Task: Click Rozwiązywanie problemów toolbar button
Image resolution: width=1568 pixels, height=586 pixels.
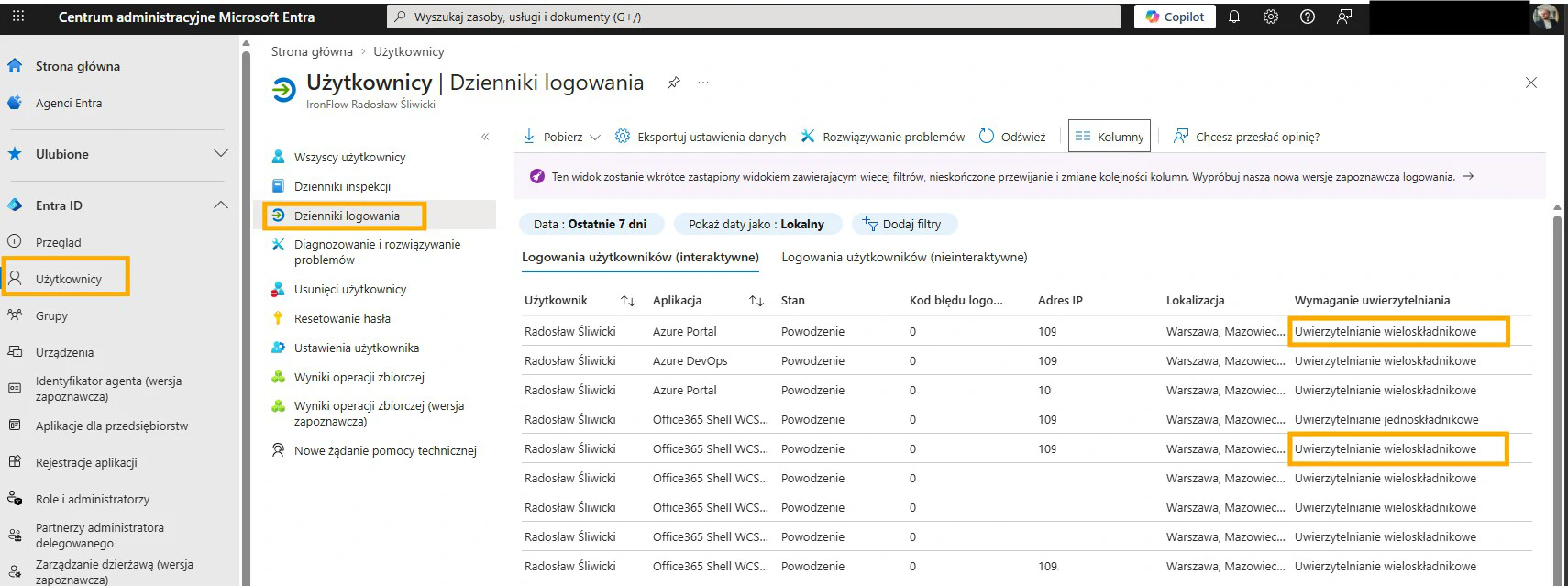Action: coord(882,137)
